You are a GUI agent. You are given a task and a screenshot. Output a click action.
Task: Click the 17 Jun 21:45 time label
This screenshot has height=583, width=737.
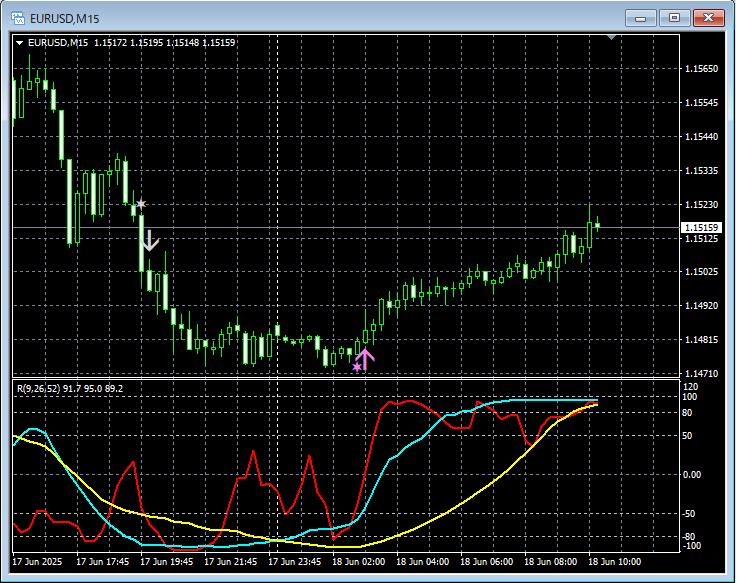pyautogui.click(x=230, y=562)
